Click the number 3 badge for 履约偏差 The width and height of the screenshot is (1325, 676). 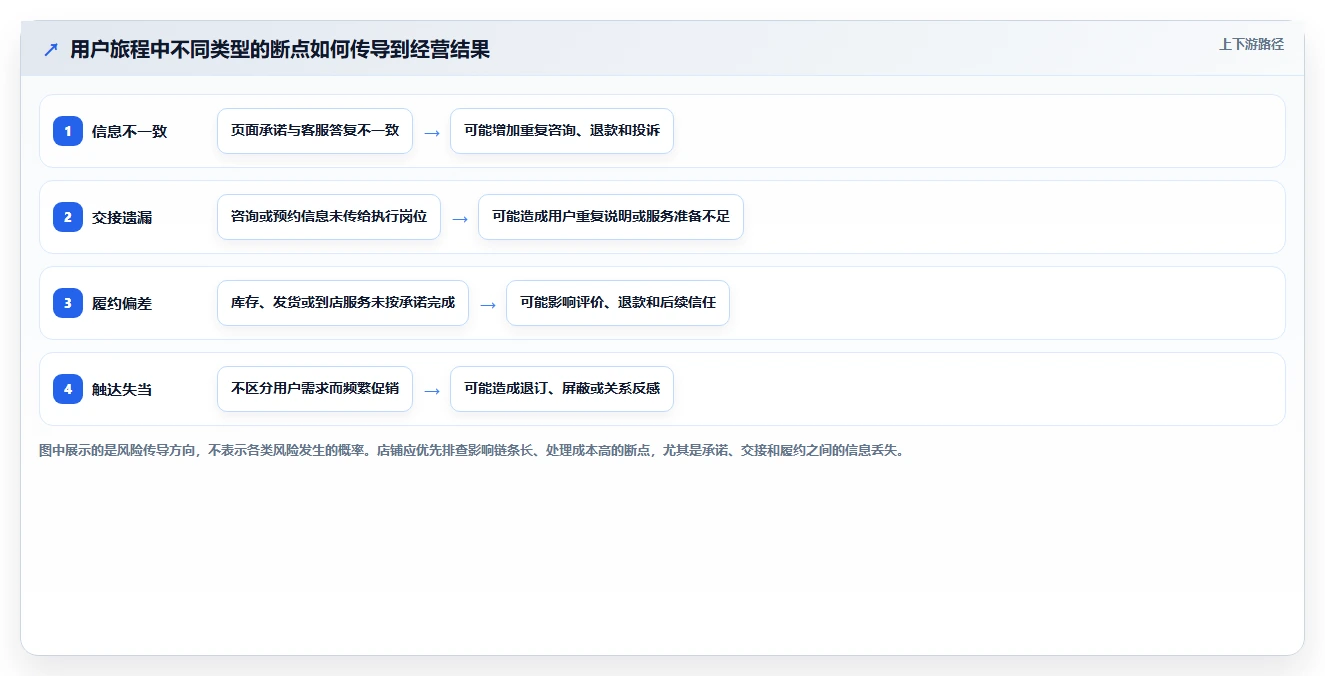[68, 303]
